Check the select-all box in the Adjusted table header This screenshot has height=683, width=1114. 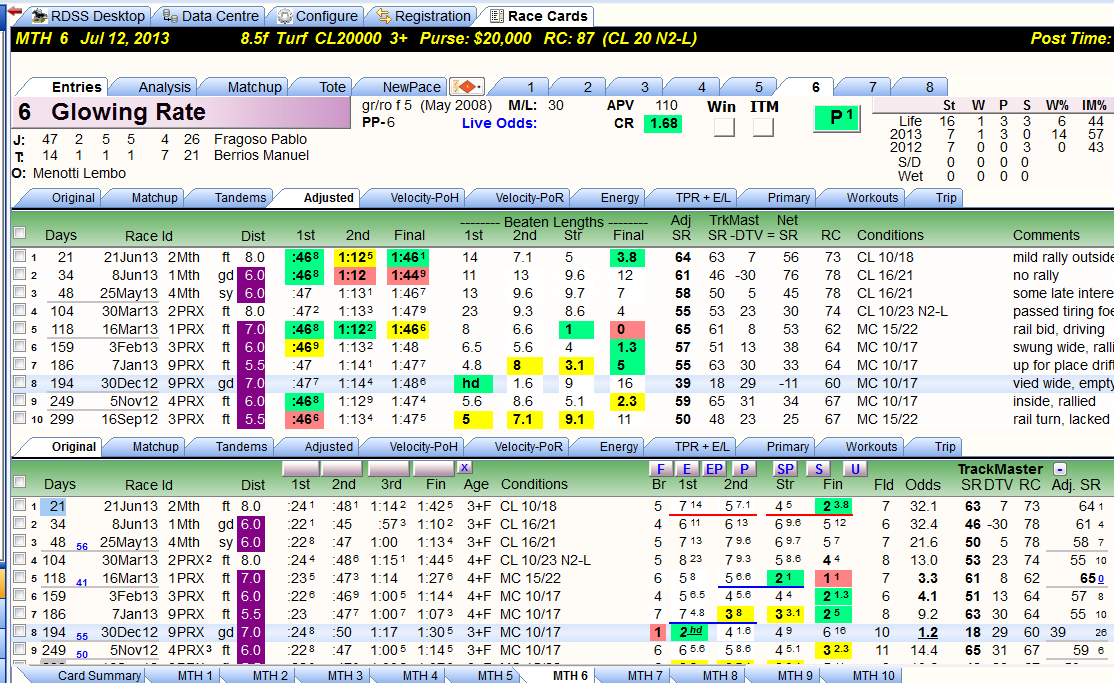(20, 233)
